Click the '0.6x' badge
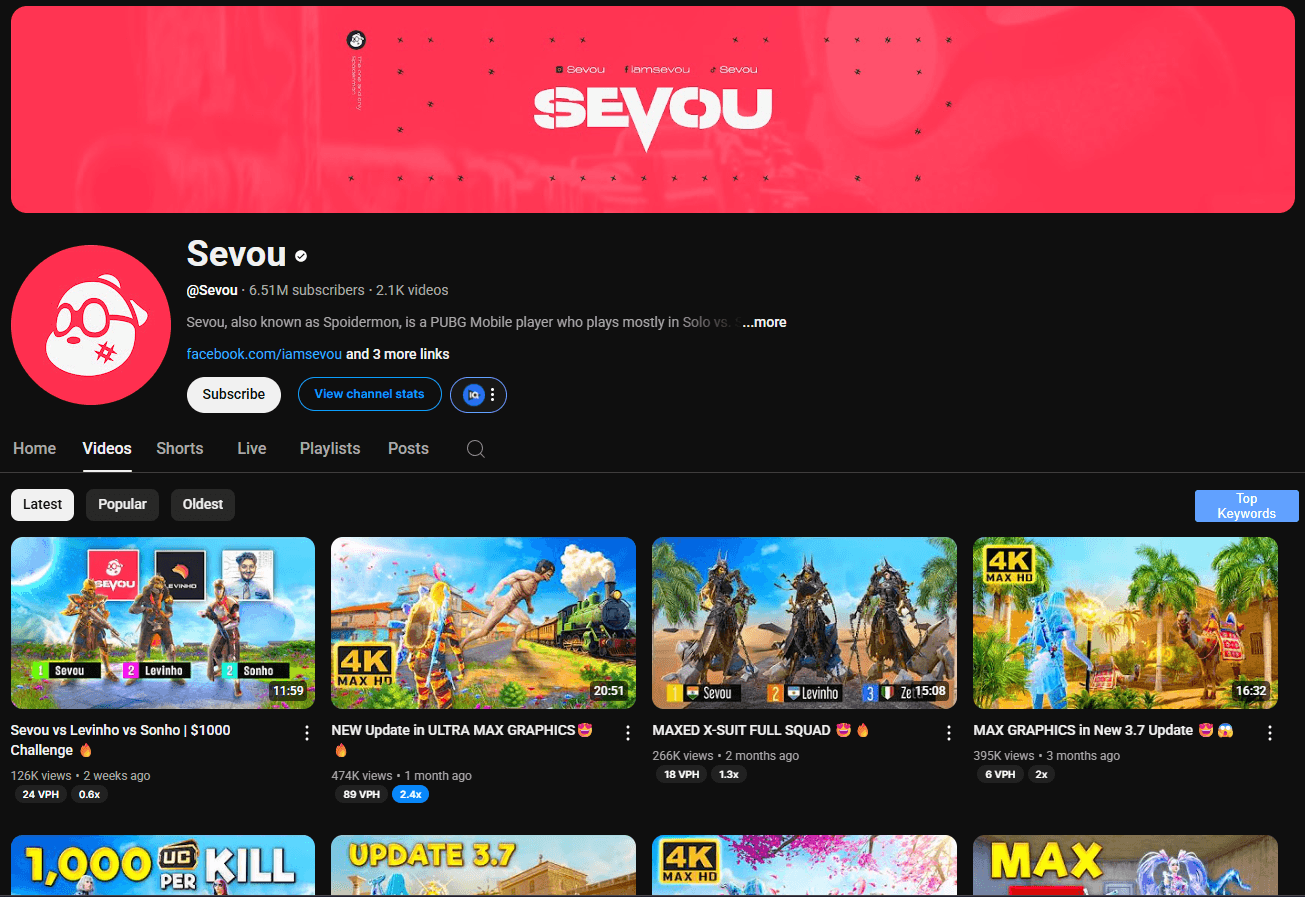This screenshot has height=897, width=1305. [x=90, y=794]
